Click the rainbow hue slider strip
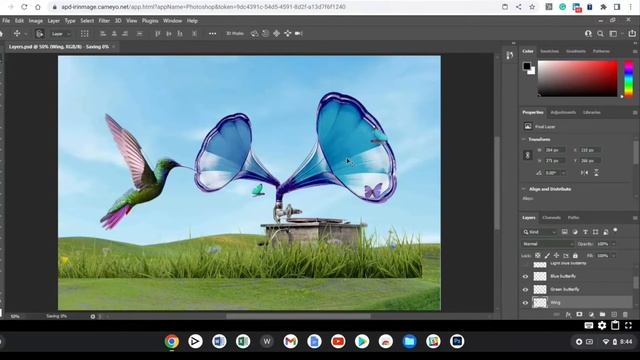The height and width of the screenshot is (360, 640). [629, 79]
